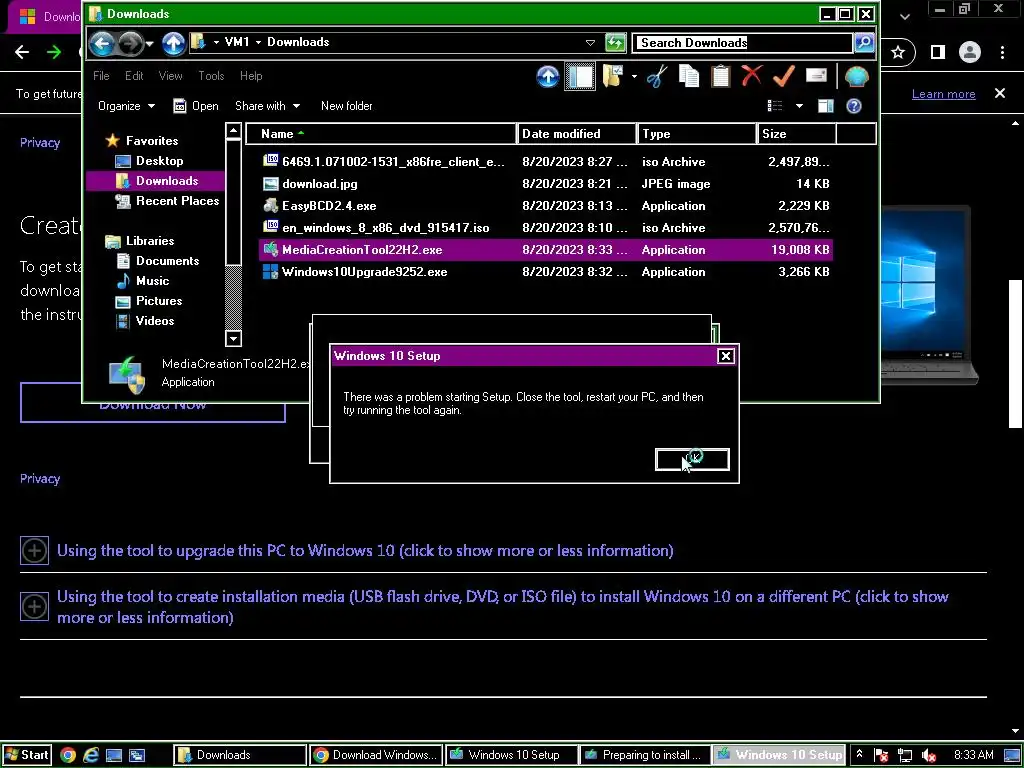Viewport: 1024px width, 768px height.
Task: Open the Chrome profile avatar icon
Action: pyautogui.click(x=970, y=52)
